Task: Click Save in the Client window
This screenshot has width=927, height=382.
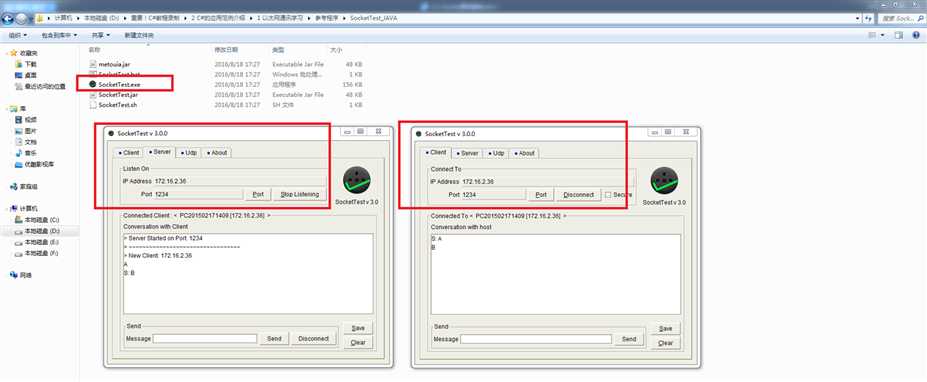Action: [x=666, y=329]
